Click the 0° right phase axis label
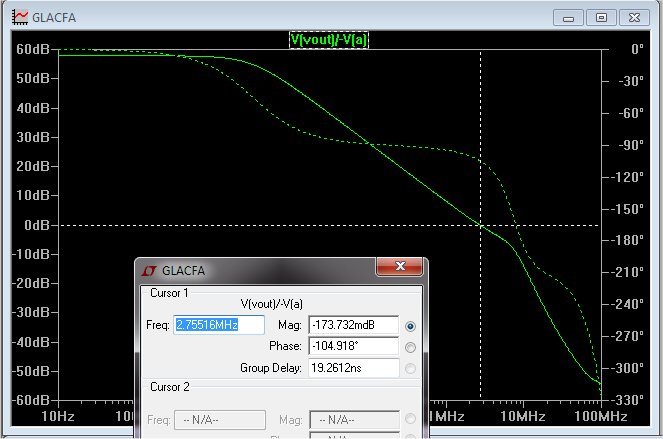663x439 pixels. (x=638, y=49)
